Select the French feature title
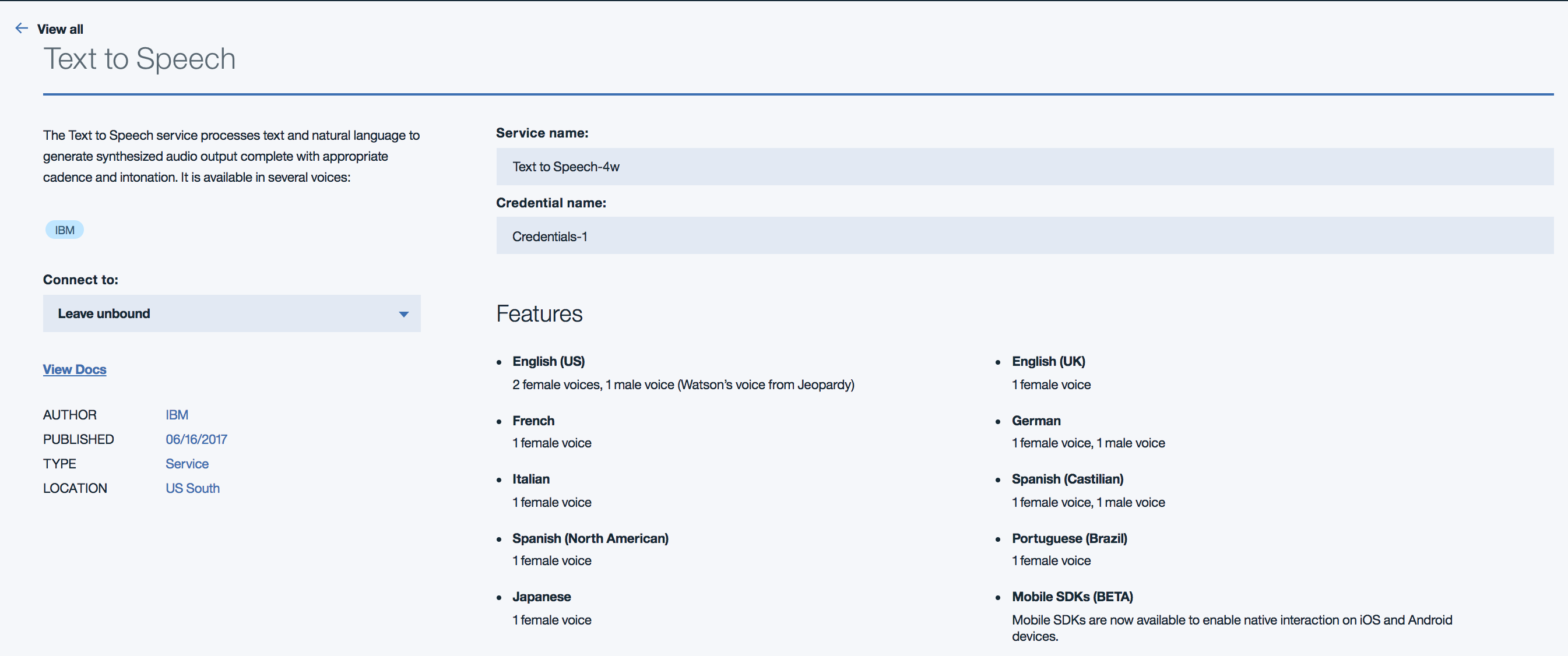This screenshot has width=1568, height=656. (x=533, y=421)
